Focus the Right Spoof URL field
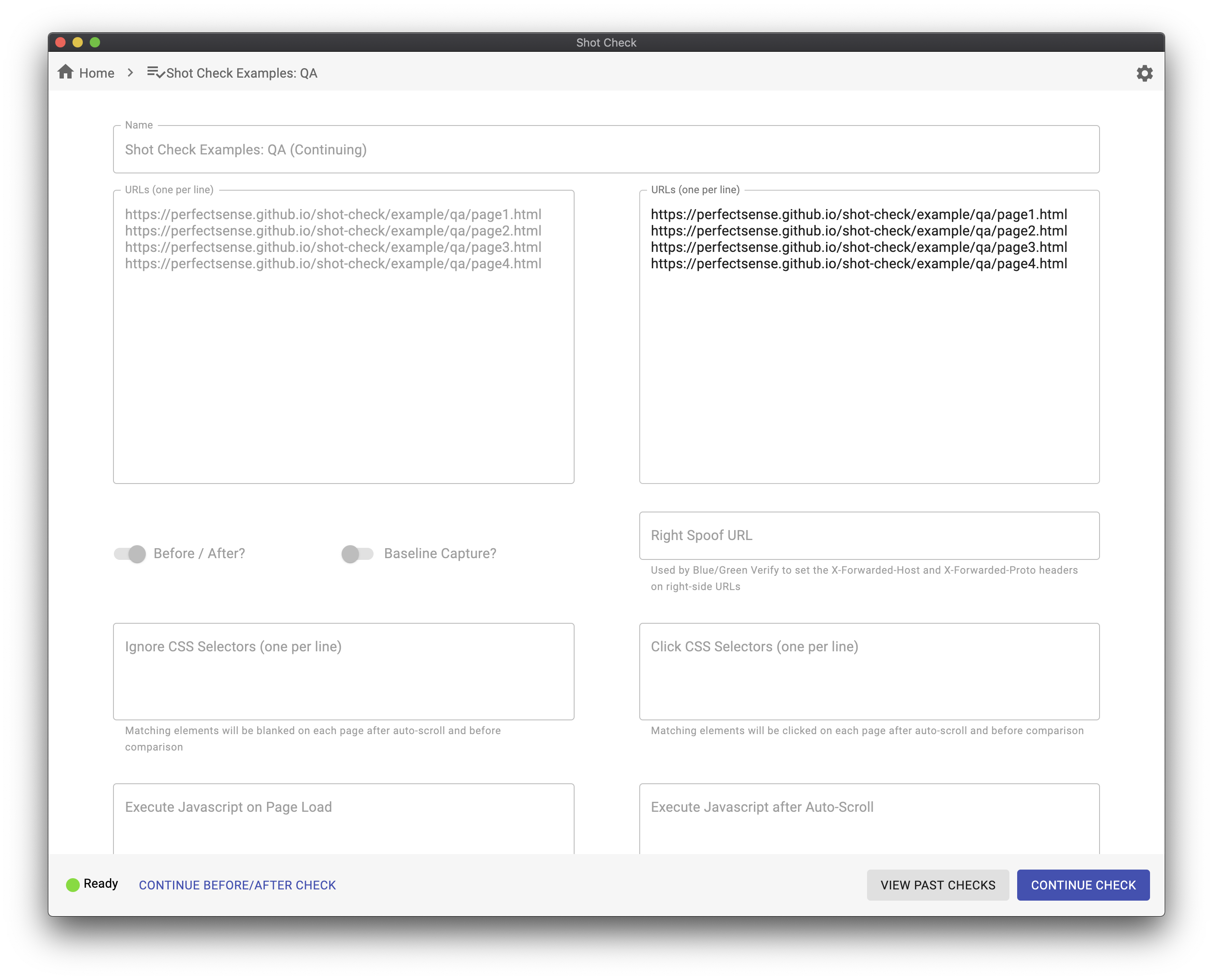This screenshot has width=1213, height=980. (x=869, y=536)
